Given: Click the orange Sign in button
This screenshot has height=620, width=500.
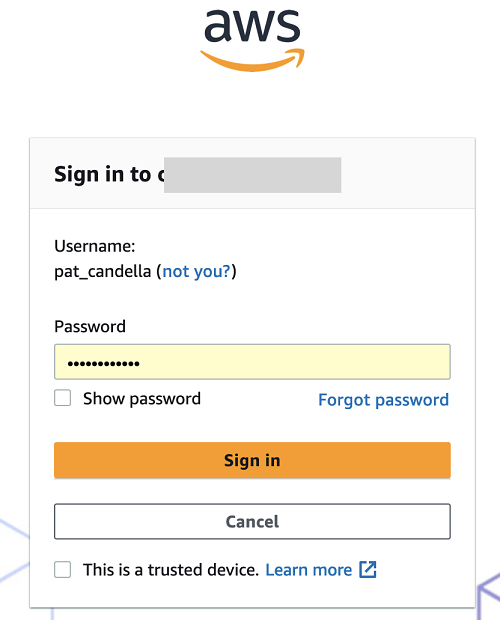Looking at the screenshot, I should (x=252, y=460).
